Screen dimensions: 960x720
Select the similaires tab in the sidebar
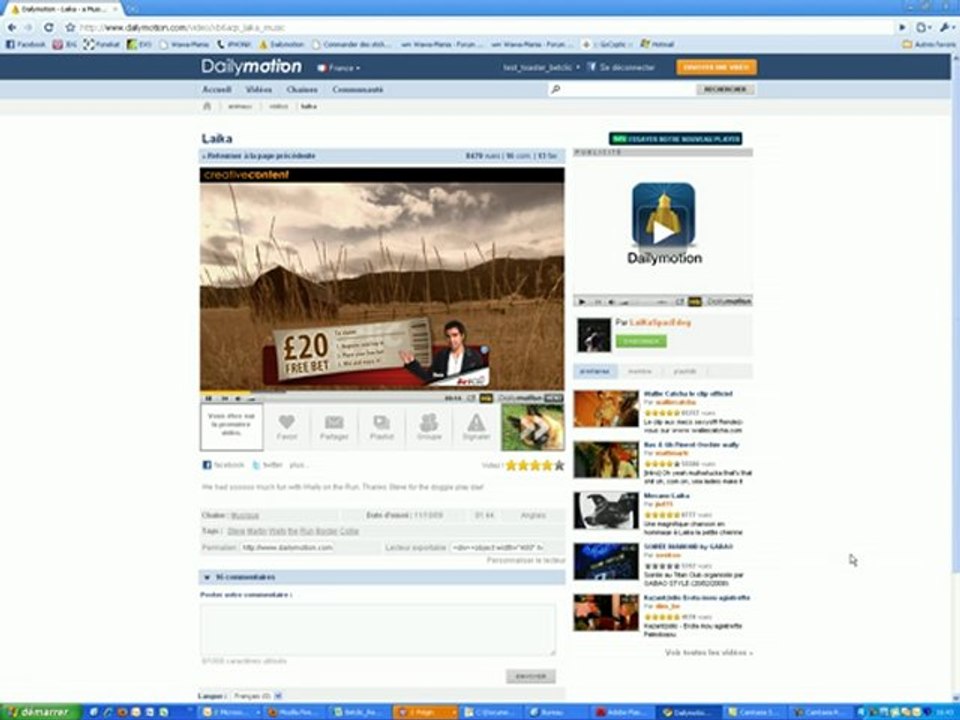(594, 371)
